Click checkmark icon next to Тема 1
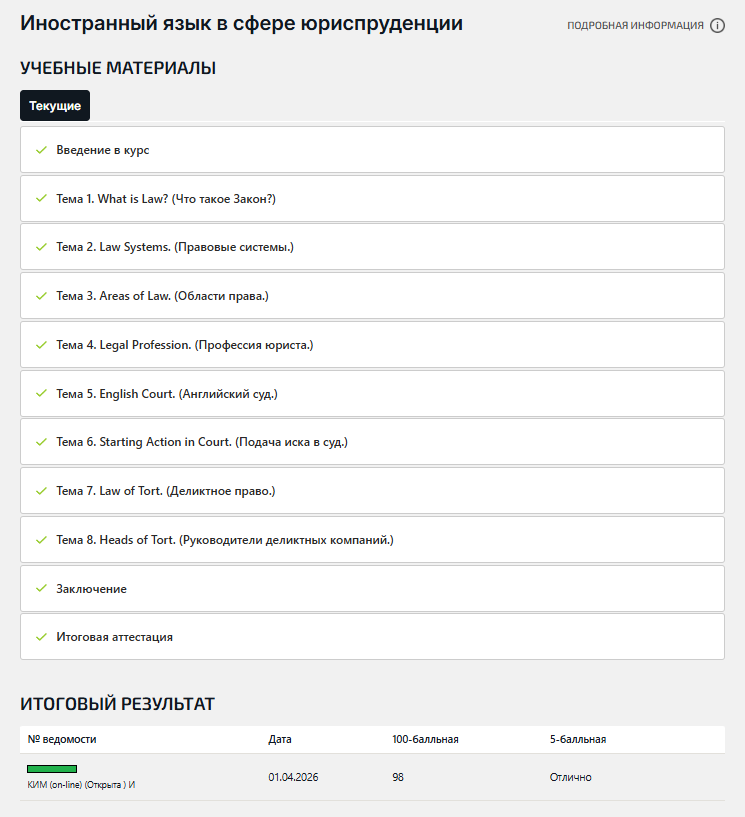 41,199
